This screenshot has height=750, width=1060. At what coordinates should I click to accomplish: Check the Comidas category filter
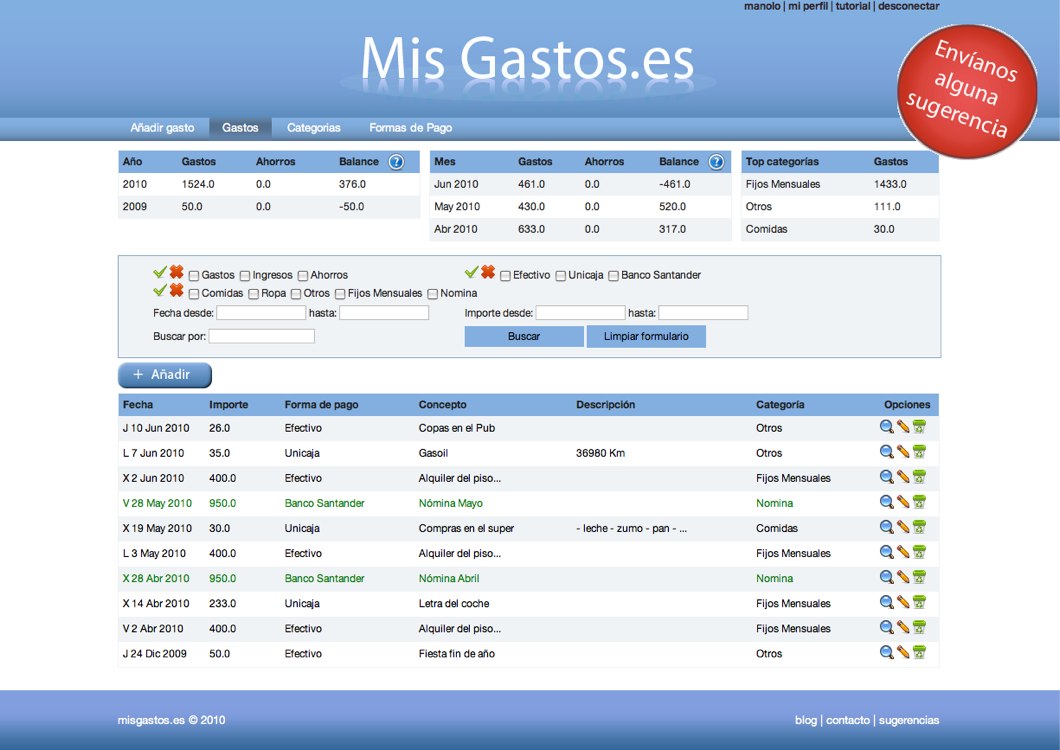(192, 294)
